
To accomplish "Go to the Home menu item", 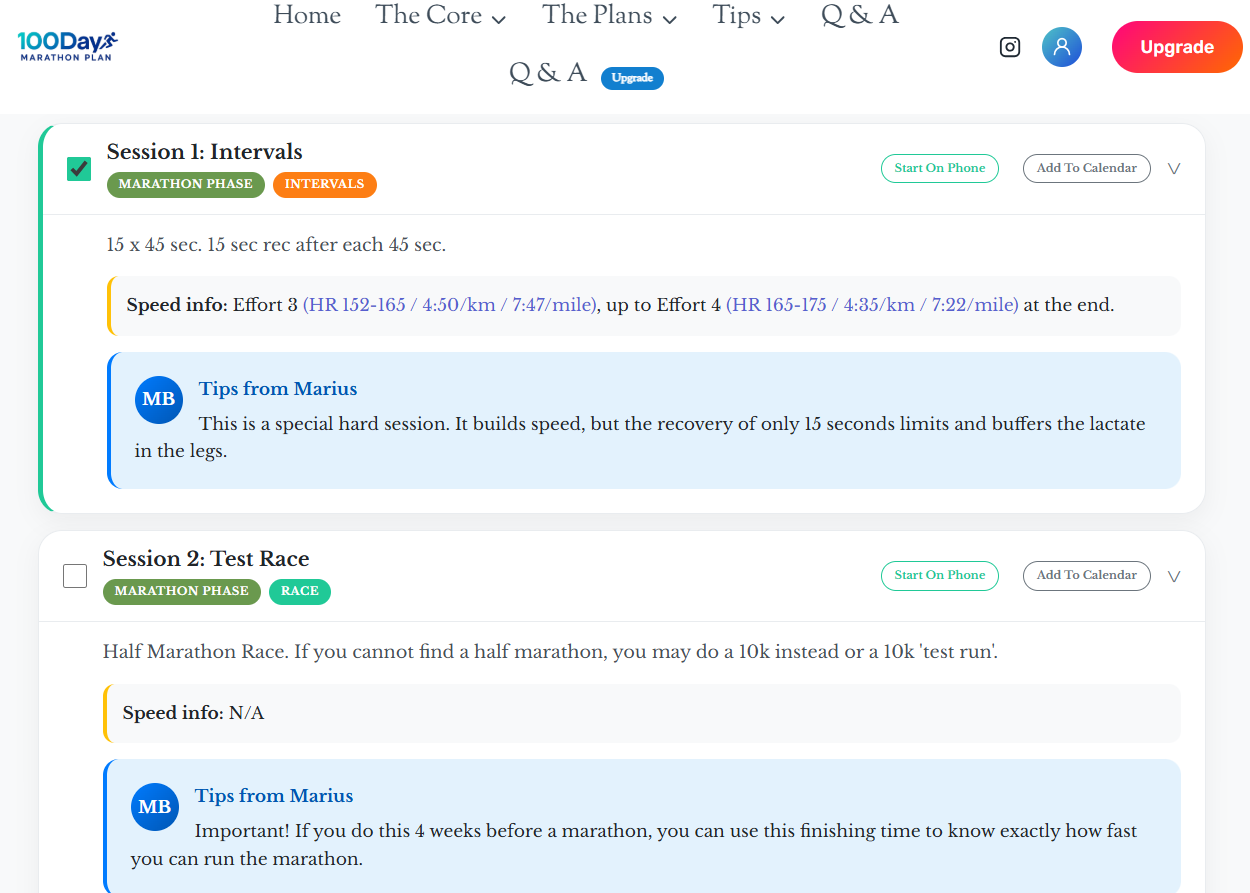I will [307, 16].
